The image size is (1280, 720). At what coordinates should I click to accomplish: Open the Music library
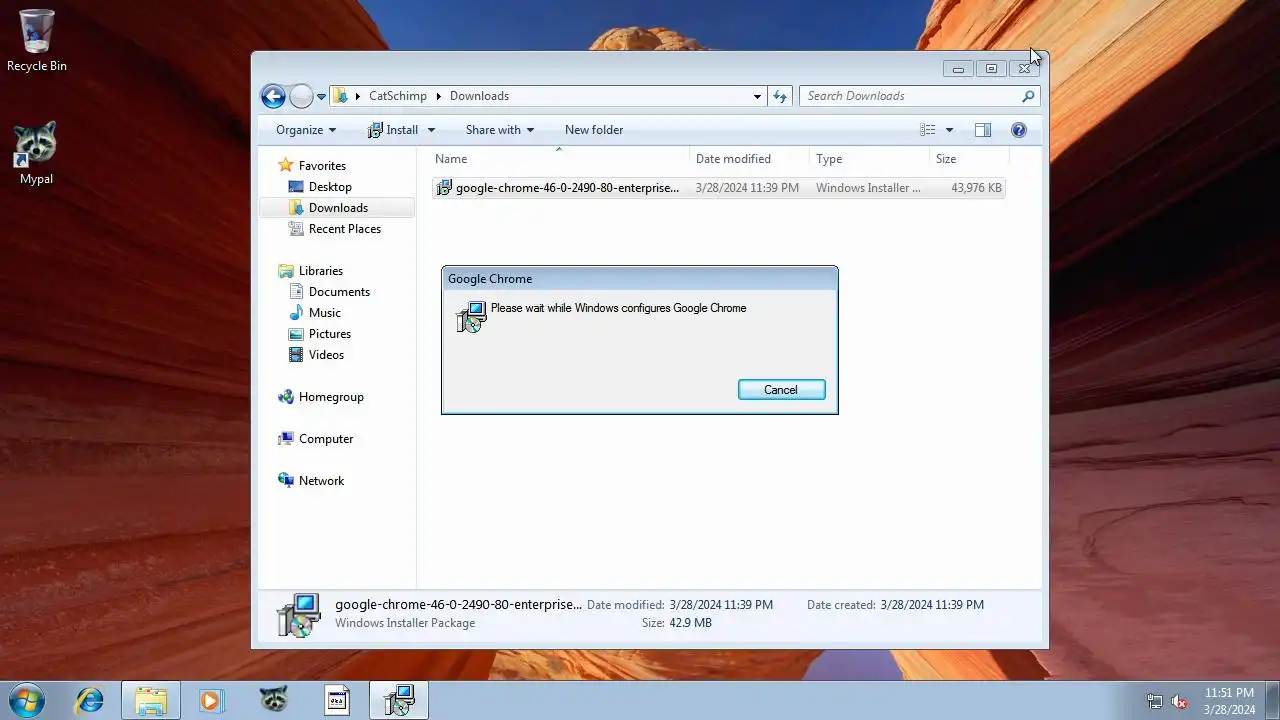[324, 313]
